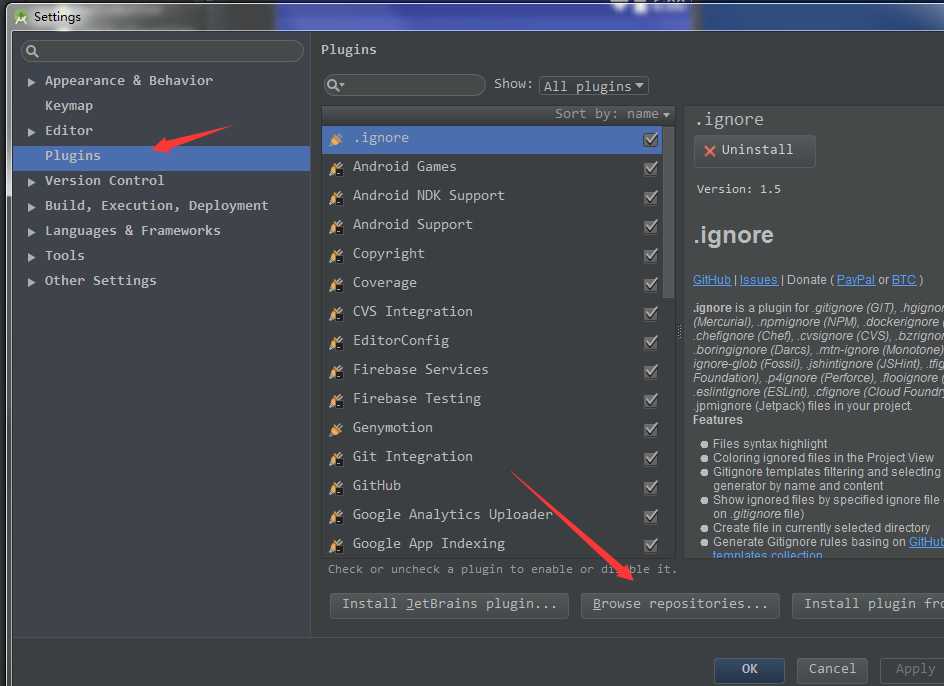Disable the GitHub plugin checkbox

click(650, 487)
